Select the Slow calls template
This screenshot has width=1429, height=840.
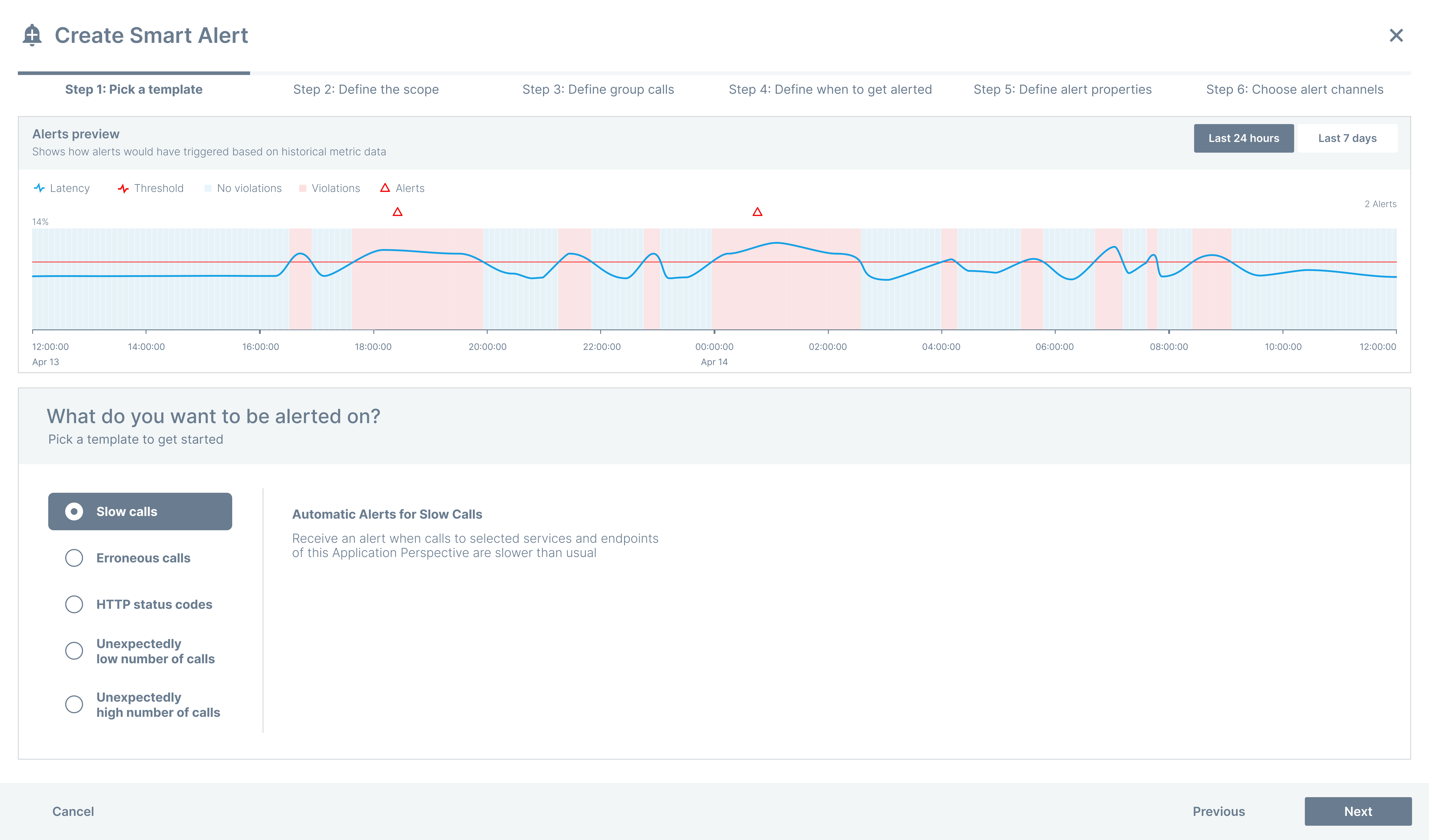(140, 511)
